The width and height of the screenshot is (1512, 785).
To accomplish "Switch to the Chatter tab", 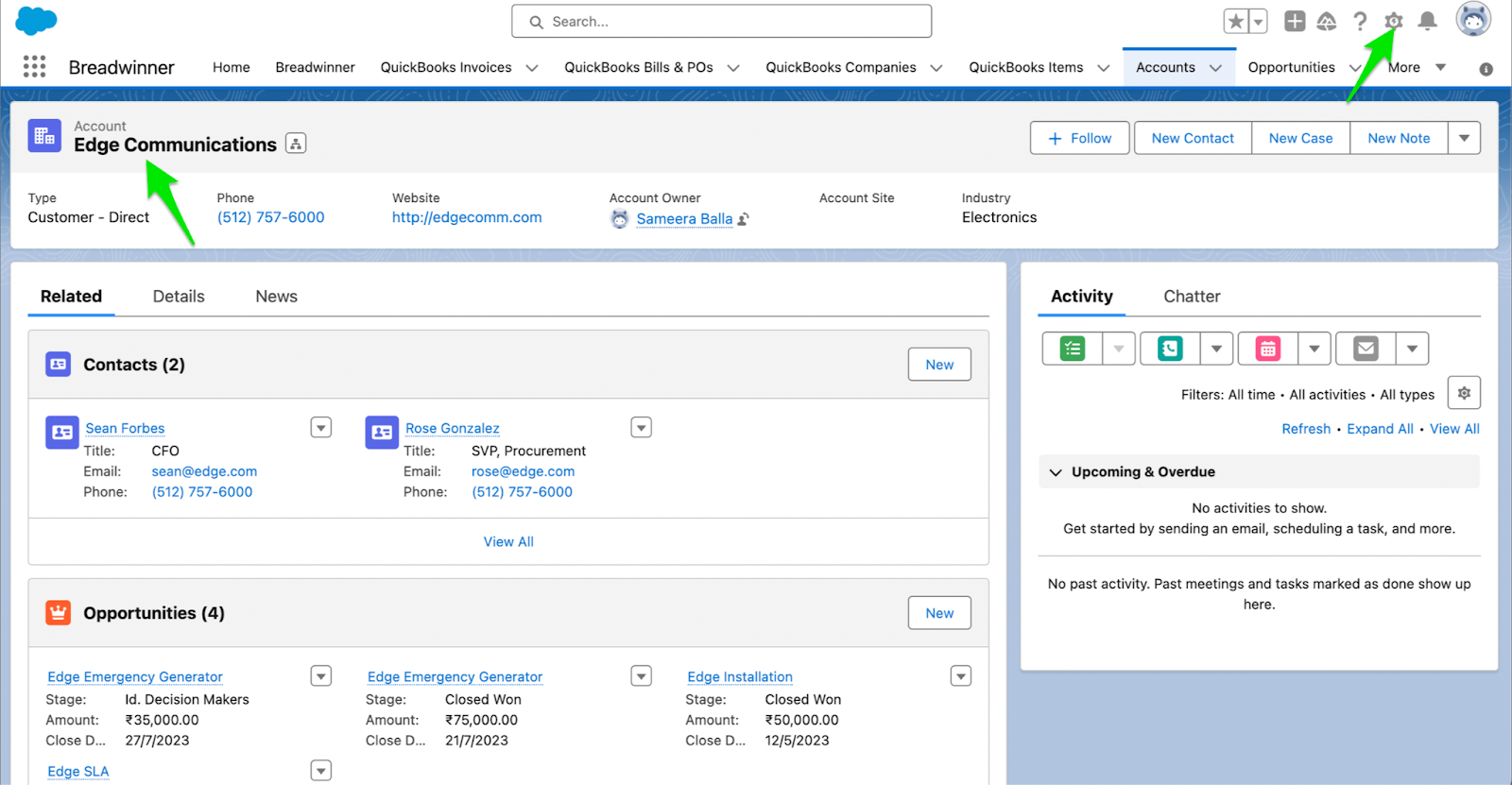I will point(1192,296).
